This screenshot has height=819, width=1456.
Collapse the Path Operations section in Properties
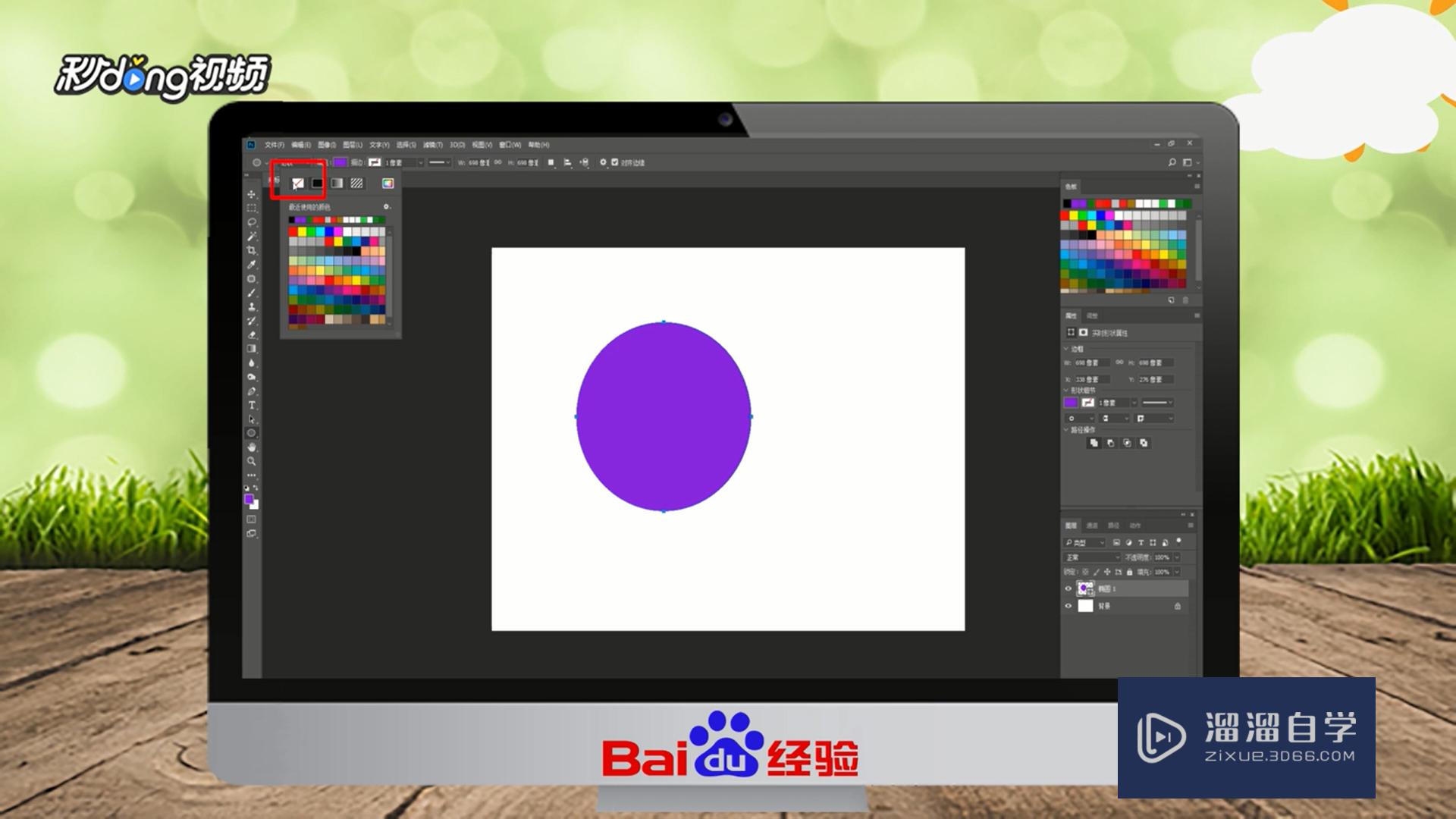coord(1065,430)
